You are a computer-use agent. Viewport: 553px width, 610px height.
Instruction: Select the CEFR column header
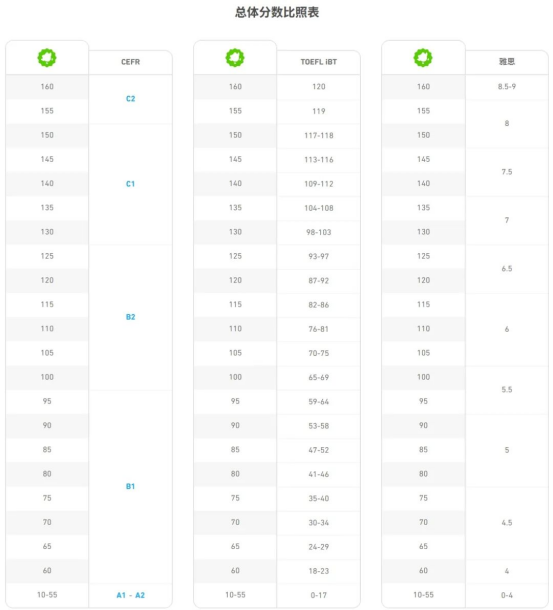click(130, 62)
